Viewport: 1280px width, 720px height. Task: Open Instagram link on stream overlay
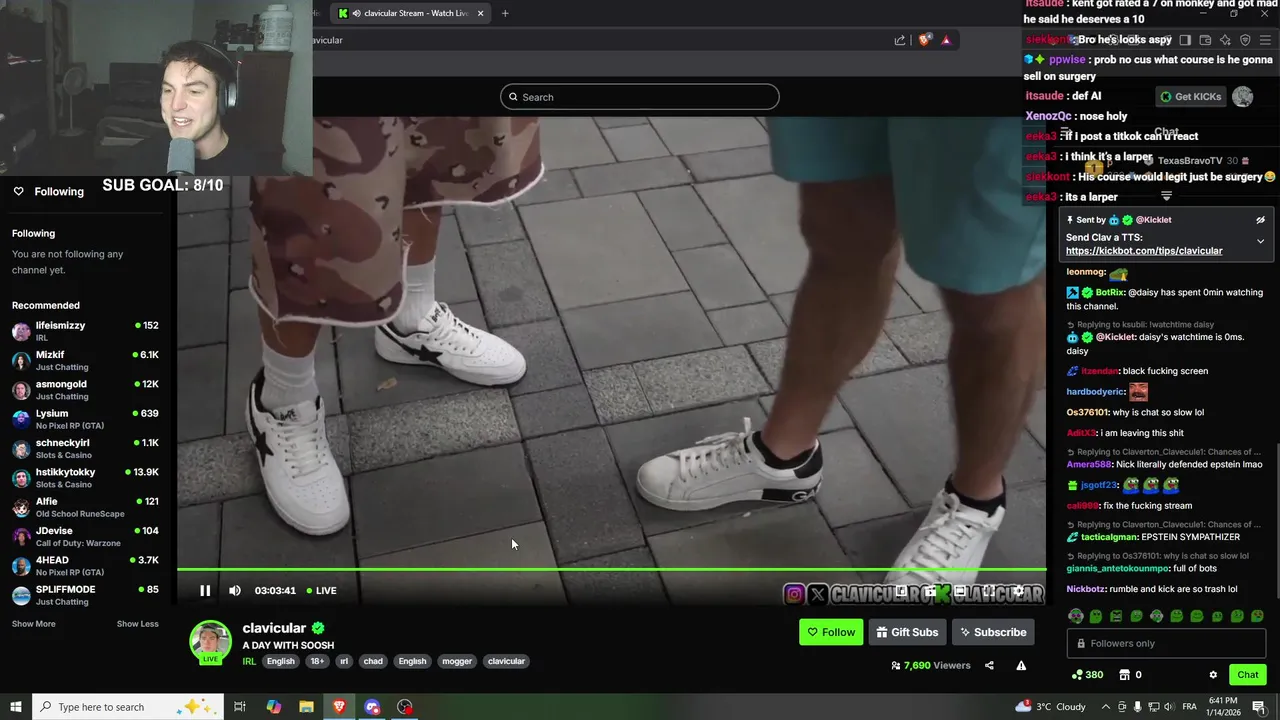pos(795,595)
